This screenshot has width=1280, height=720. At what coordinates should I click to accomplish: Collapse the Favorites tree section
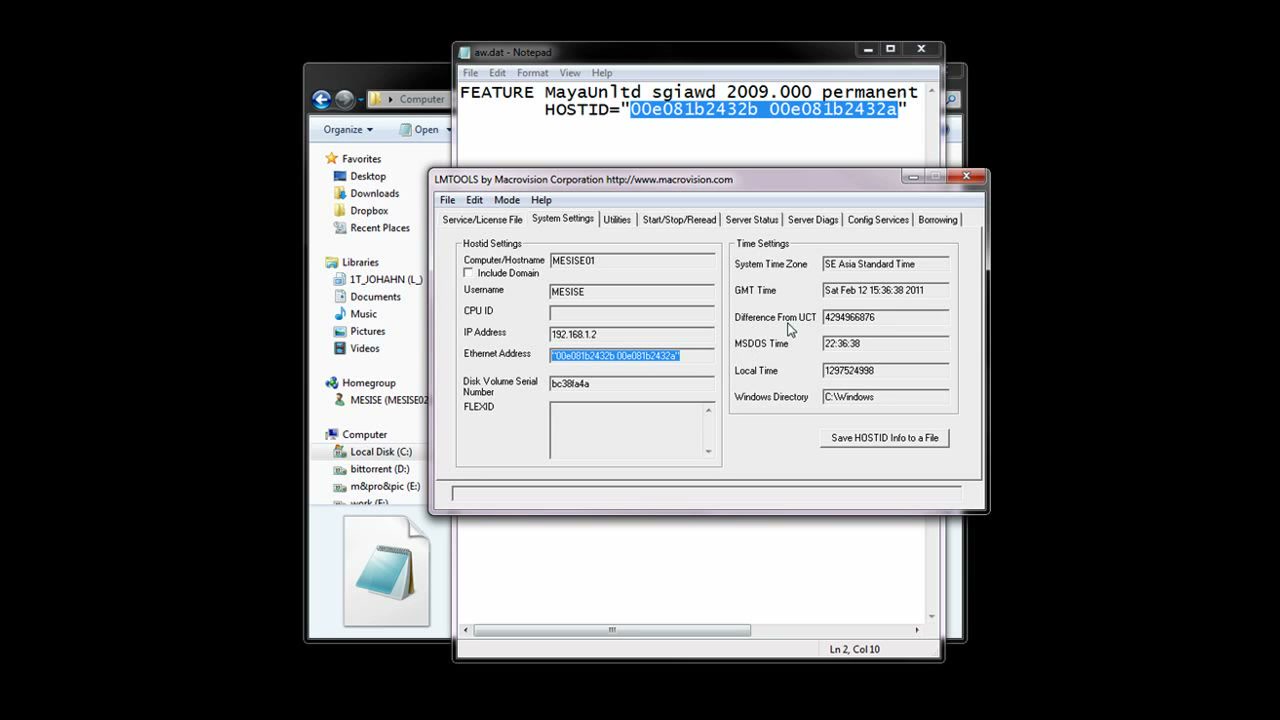(317, 159)
